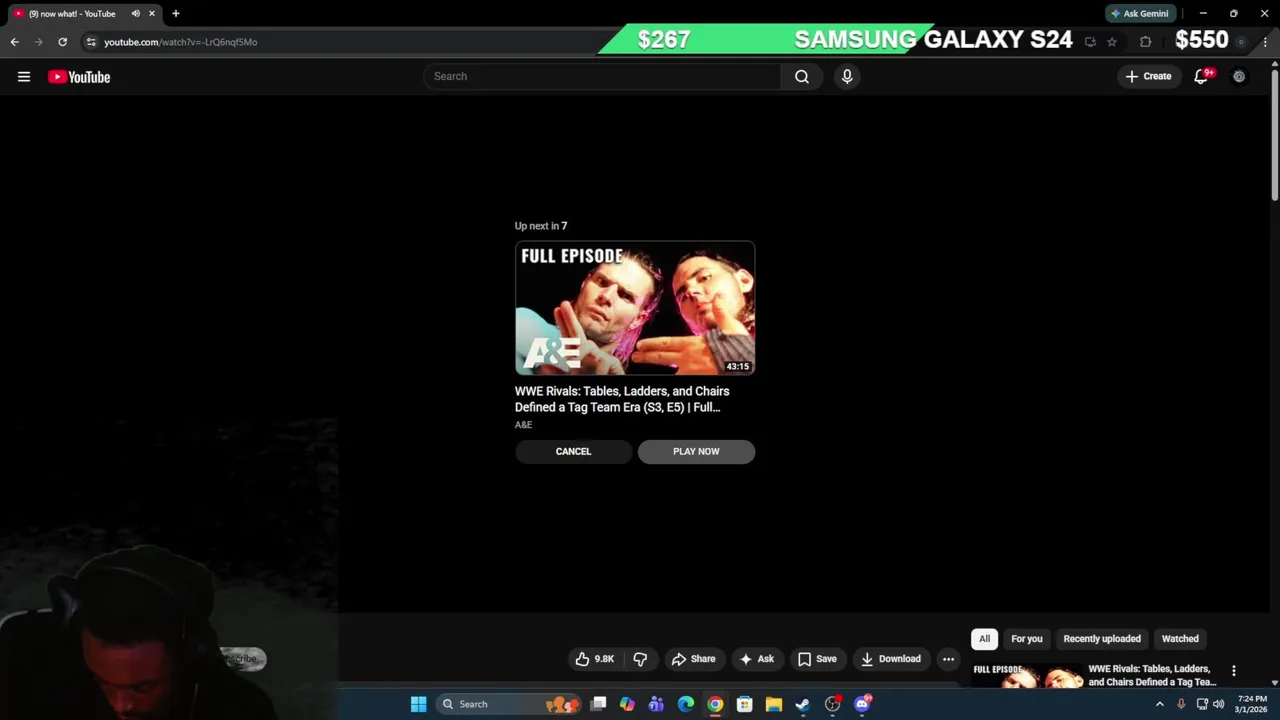Open Microsoft Teams from taskbar
Image resolution: width=1280 pixels, height=720 pixels.
click(x=656, y=704)
